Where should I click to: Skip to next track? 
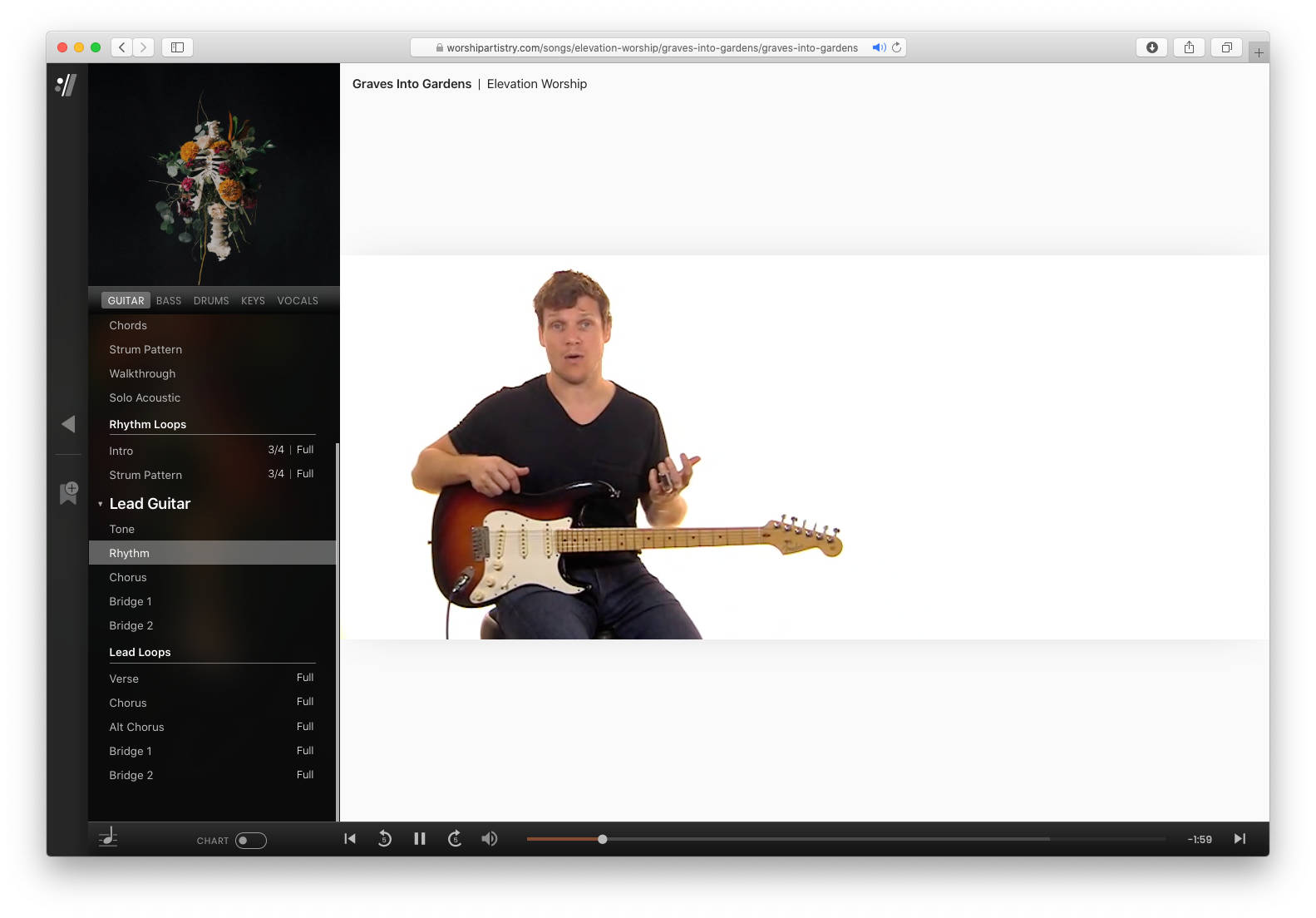(1240, 839)
